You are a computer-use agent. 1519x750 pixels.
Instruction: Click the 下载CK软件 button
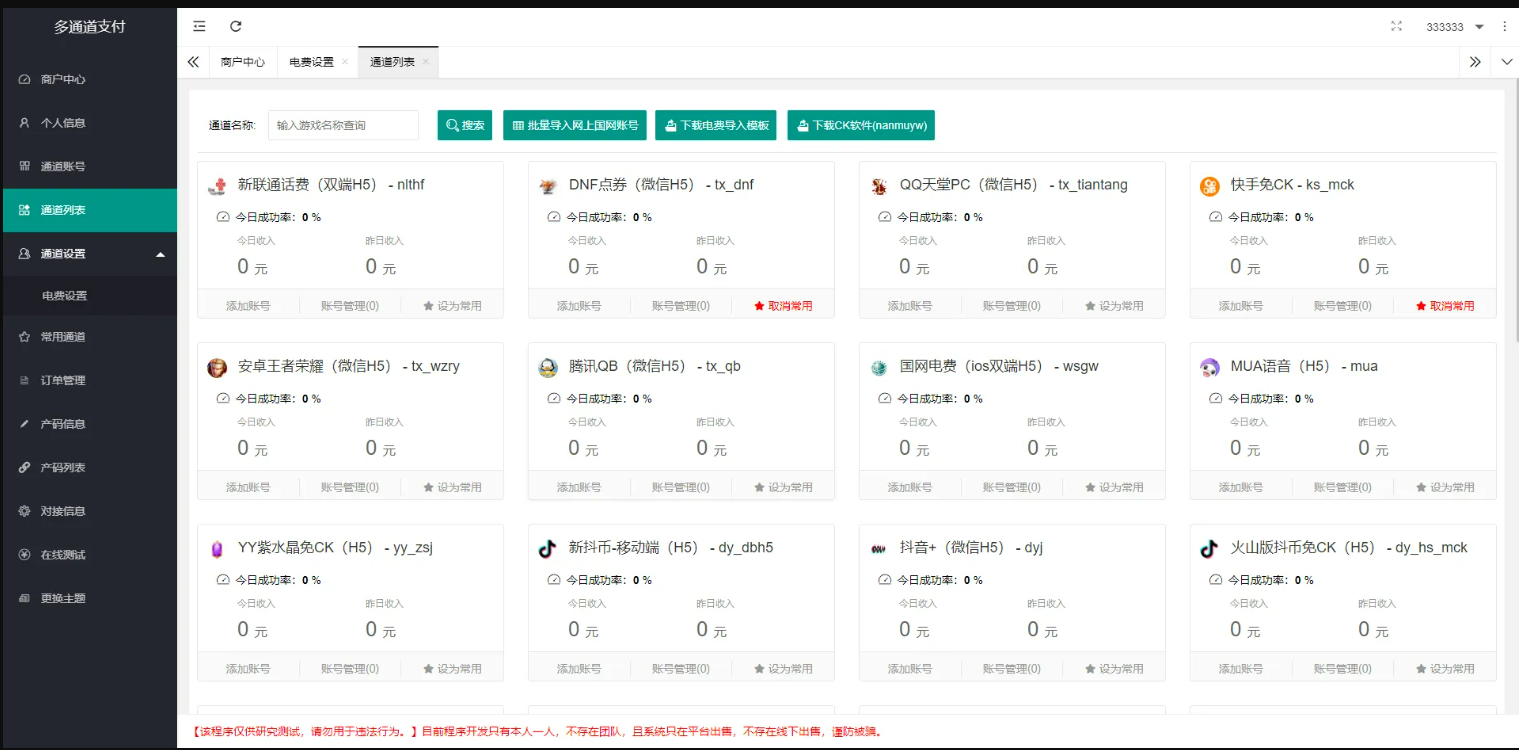coord(860,125)
